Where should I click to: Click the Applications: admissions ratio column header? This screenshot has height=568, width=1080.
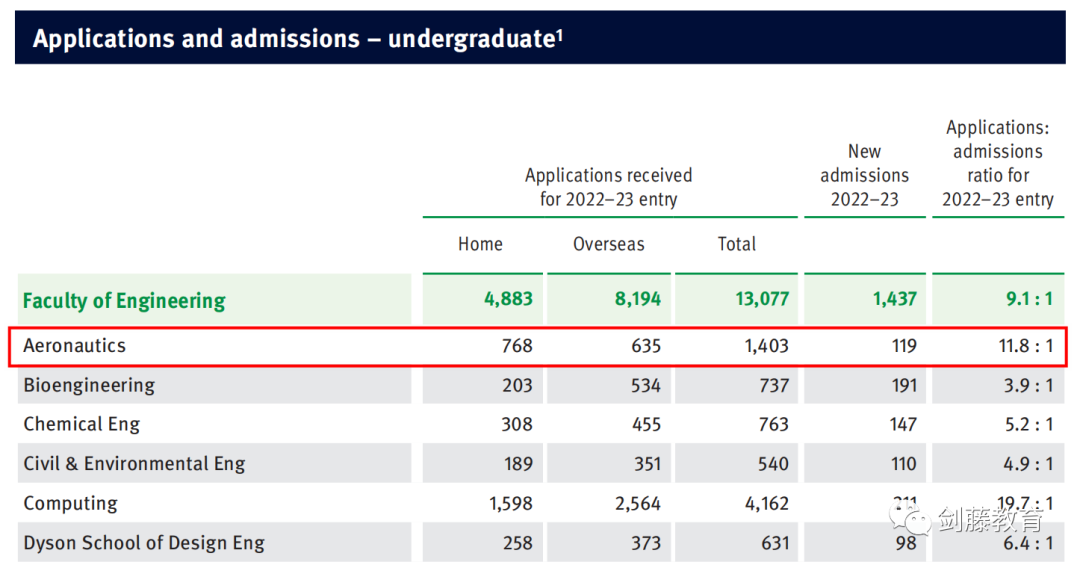click(x=997, y=163)
